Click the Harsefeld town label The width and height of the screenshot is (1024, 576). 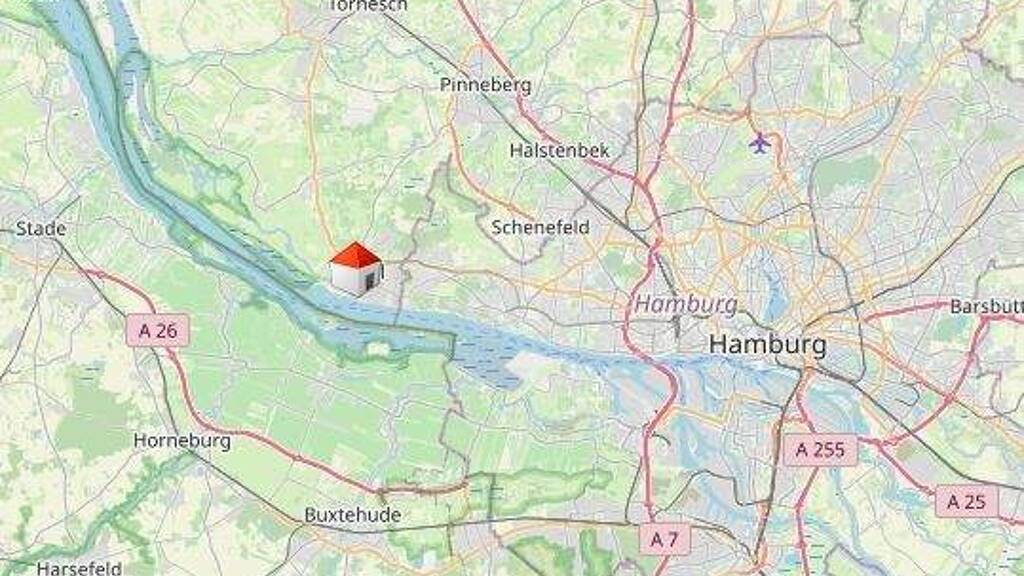pos(79,568)
